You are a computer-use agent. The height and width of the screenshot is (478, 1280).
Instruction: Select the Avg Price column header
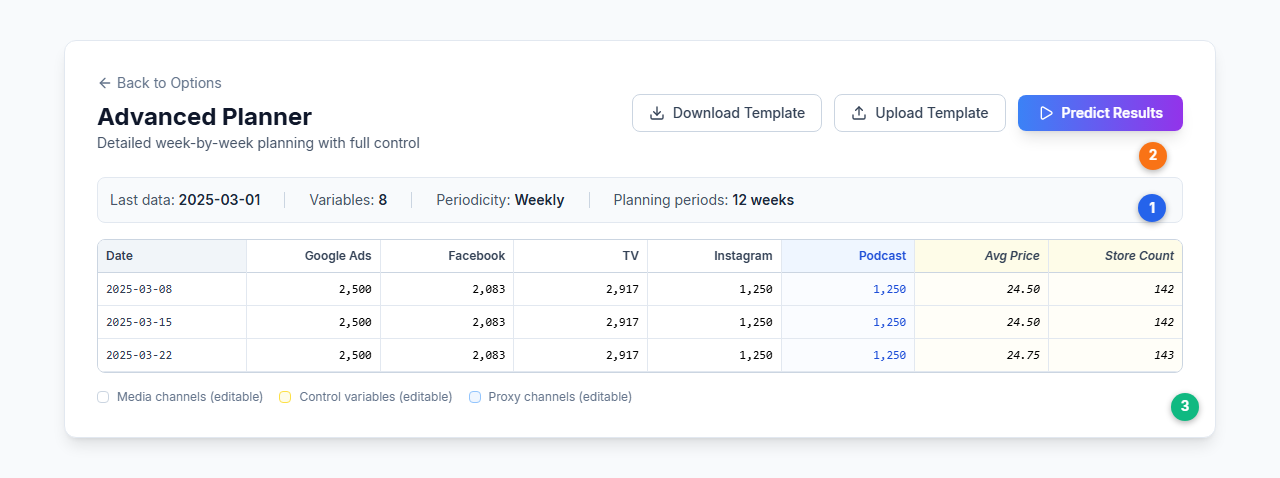[x=982, y=256]
